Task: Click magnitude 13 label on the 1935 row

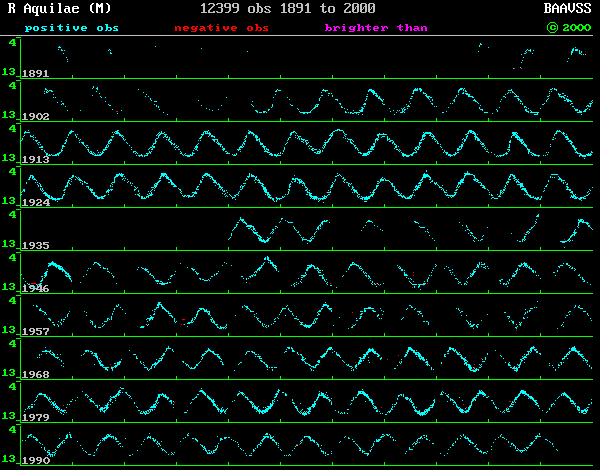Action: (8, 245)
